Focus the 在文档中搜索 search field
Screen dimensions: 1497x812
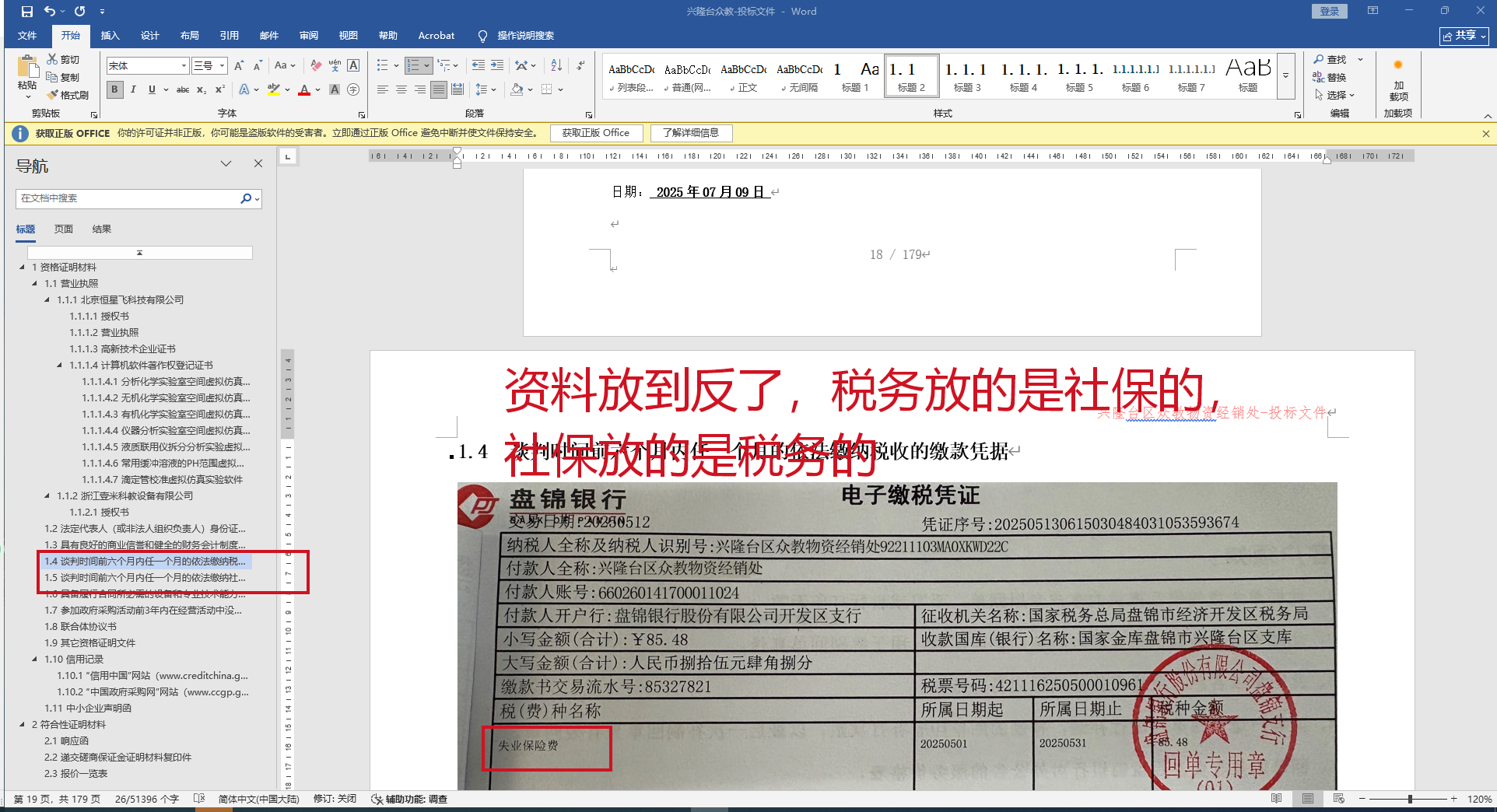(128, 198)
